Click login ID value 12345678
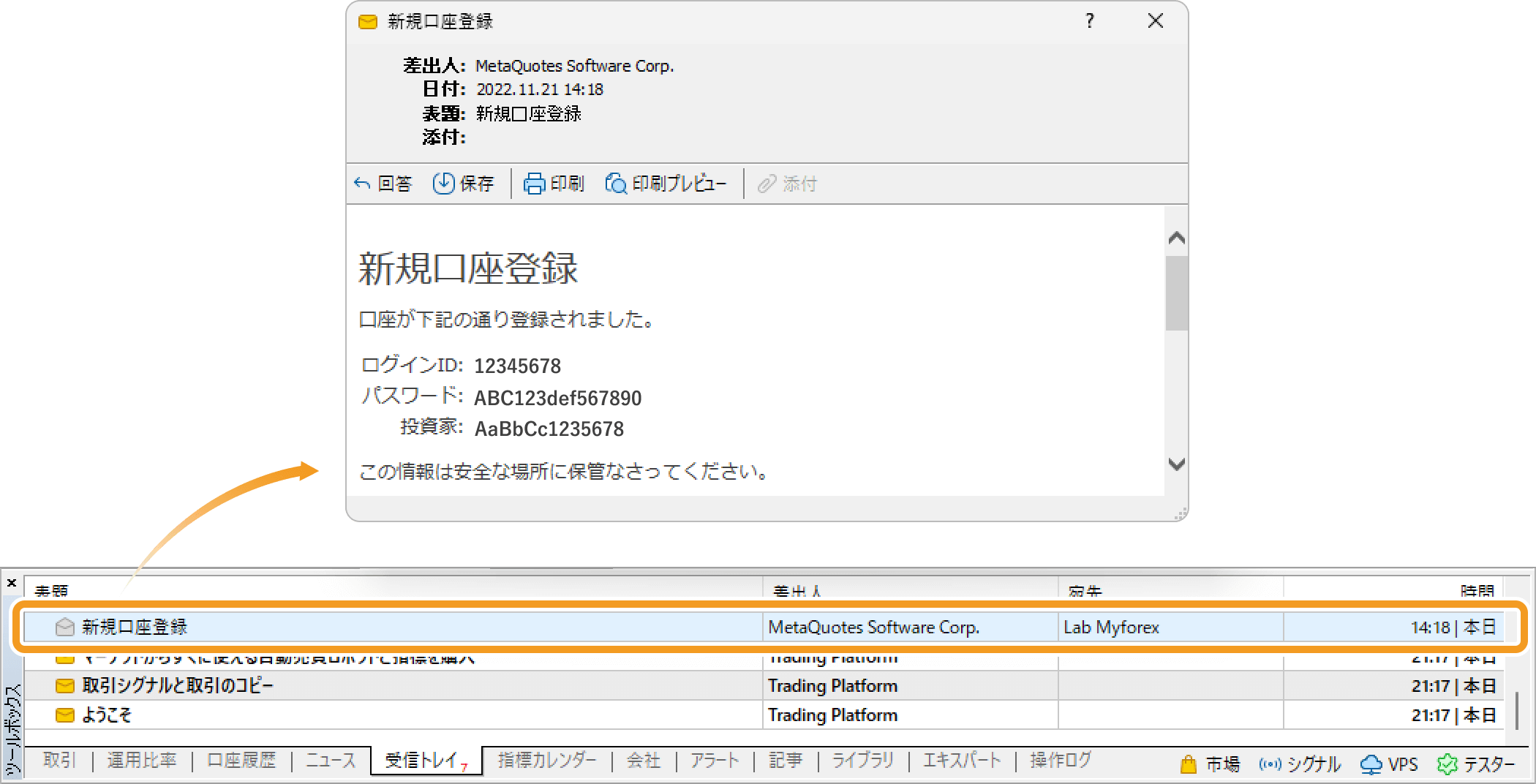1536x784 pixels. point(518,366)
